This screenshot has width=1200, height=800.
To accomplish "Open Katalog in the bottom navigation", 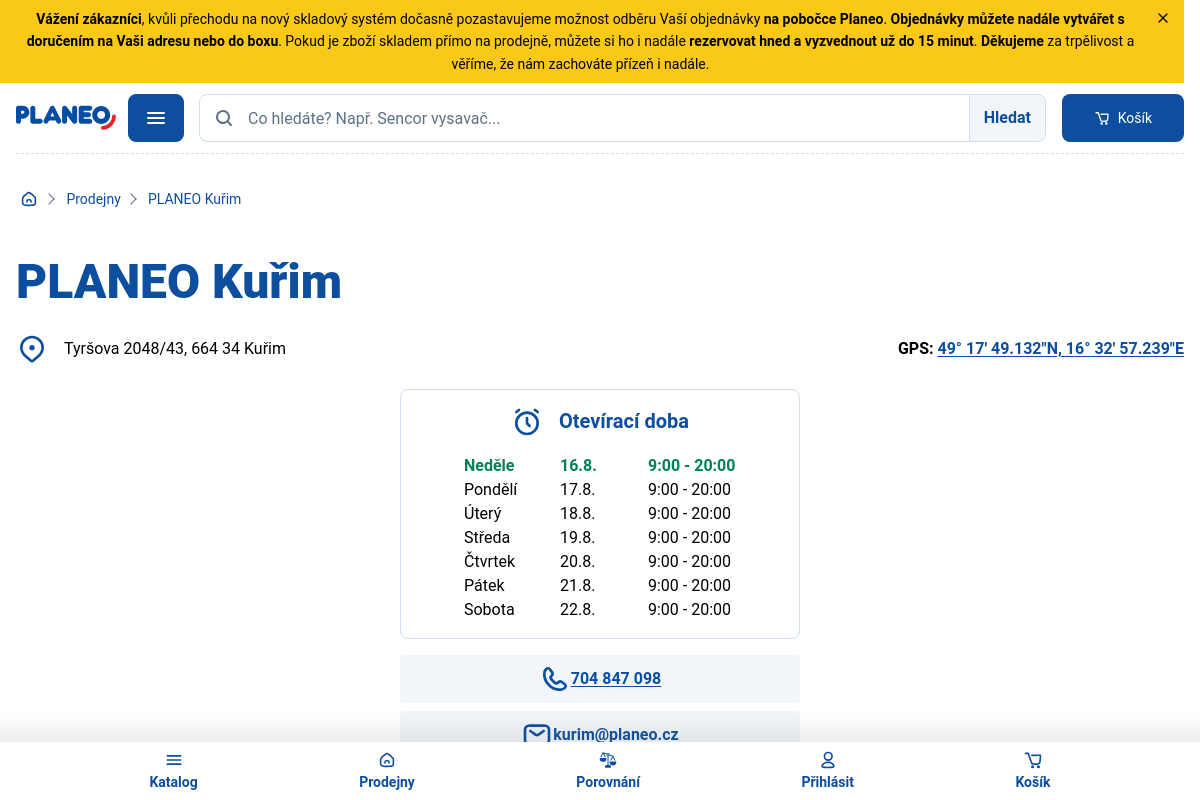I will [174, 771].
